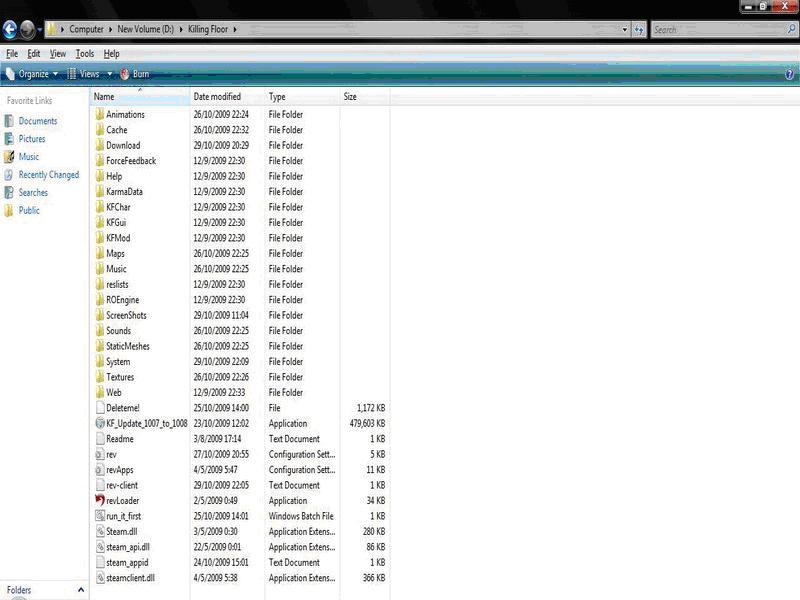This screenshot has width=800, height=600.
Task: Open Recently Changed favorite link
Action: coord(48,174)
